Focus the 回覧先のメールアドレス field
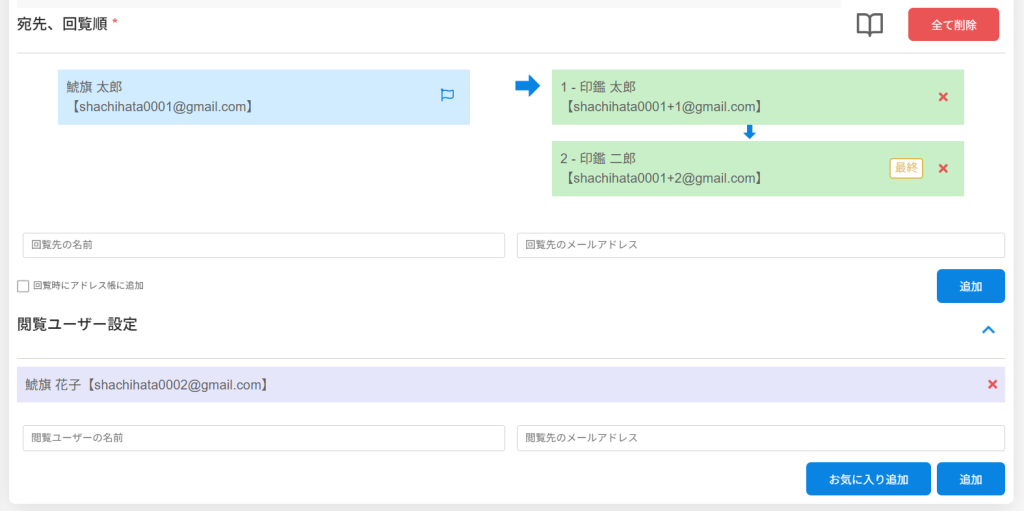 click(x=760, y=245)
